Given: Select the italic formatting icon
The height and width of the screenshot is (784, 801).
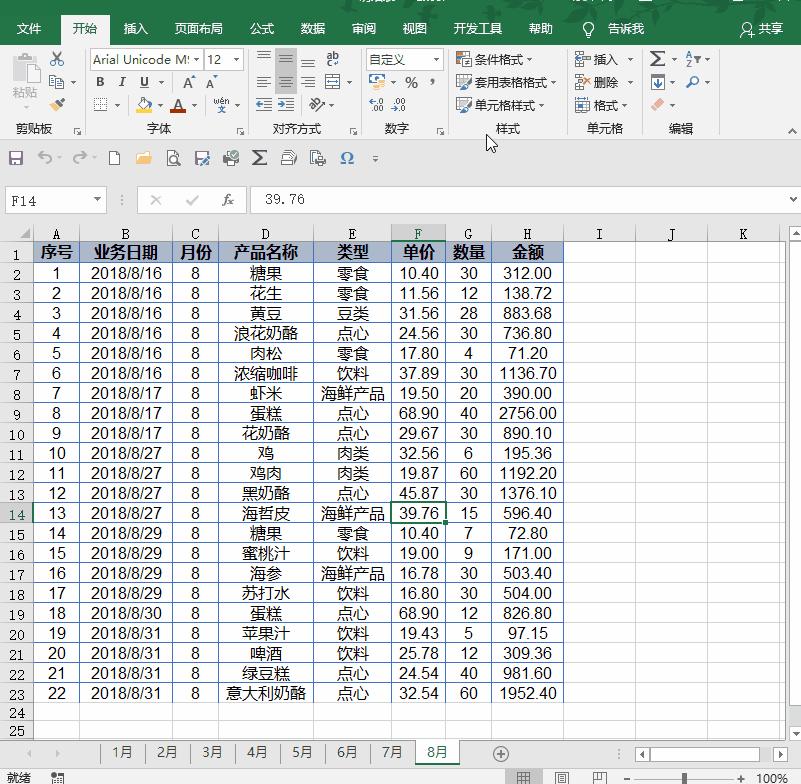Looking at the screenshot, I should click(123, 80).
